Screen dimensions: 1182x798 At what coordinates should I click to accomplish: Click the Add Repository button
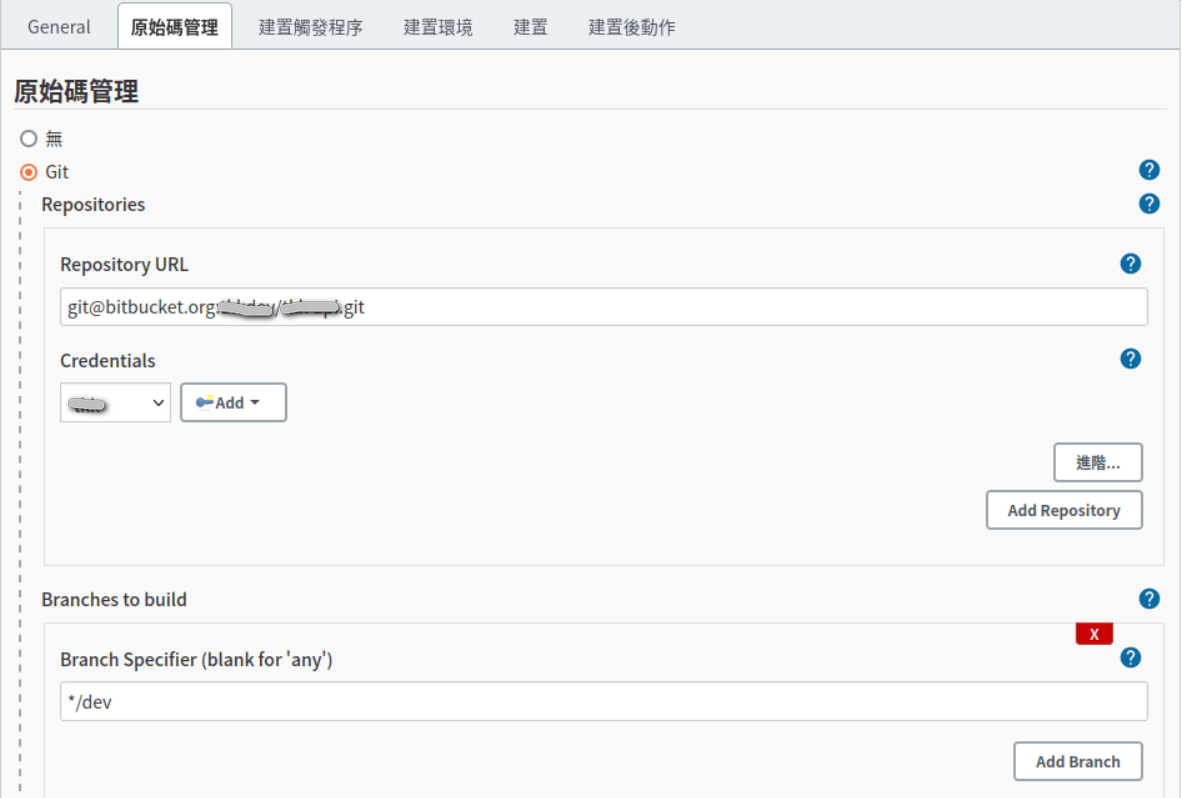(x=1063, y=510)
